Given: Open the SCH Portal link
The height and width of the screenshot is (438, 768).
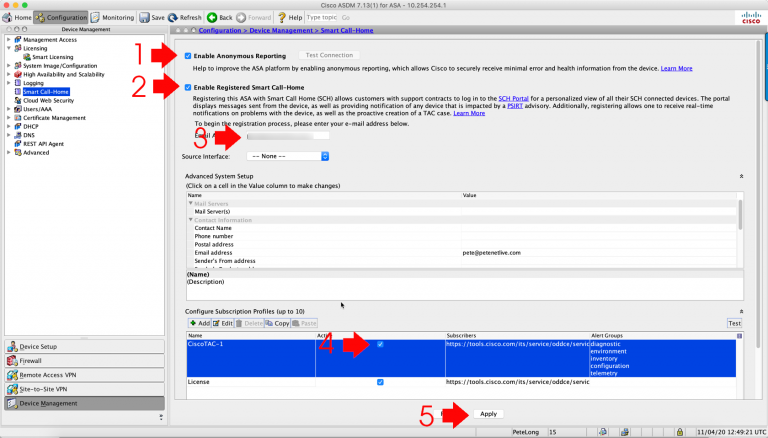Looking at the screenshot, I should point(513,98).
